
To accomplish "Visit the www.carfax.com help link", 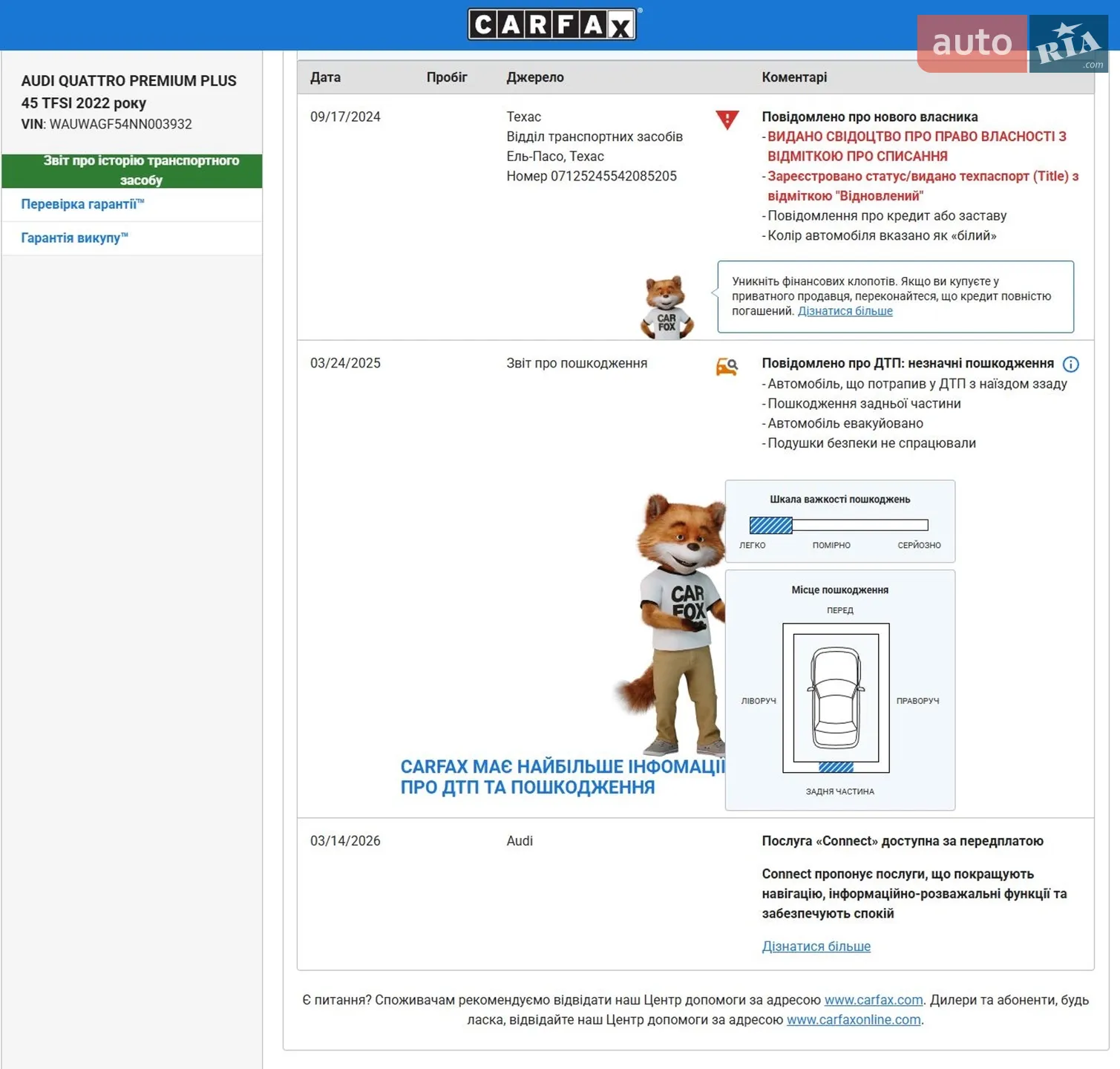I will point(874,1000).
